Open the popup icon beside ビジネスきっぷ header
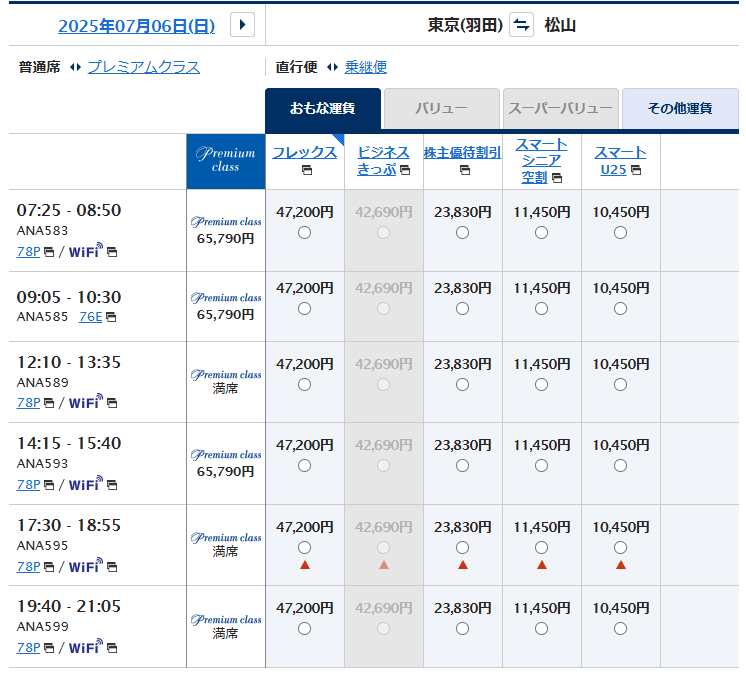The image size is (746, 678). 405,170
